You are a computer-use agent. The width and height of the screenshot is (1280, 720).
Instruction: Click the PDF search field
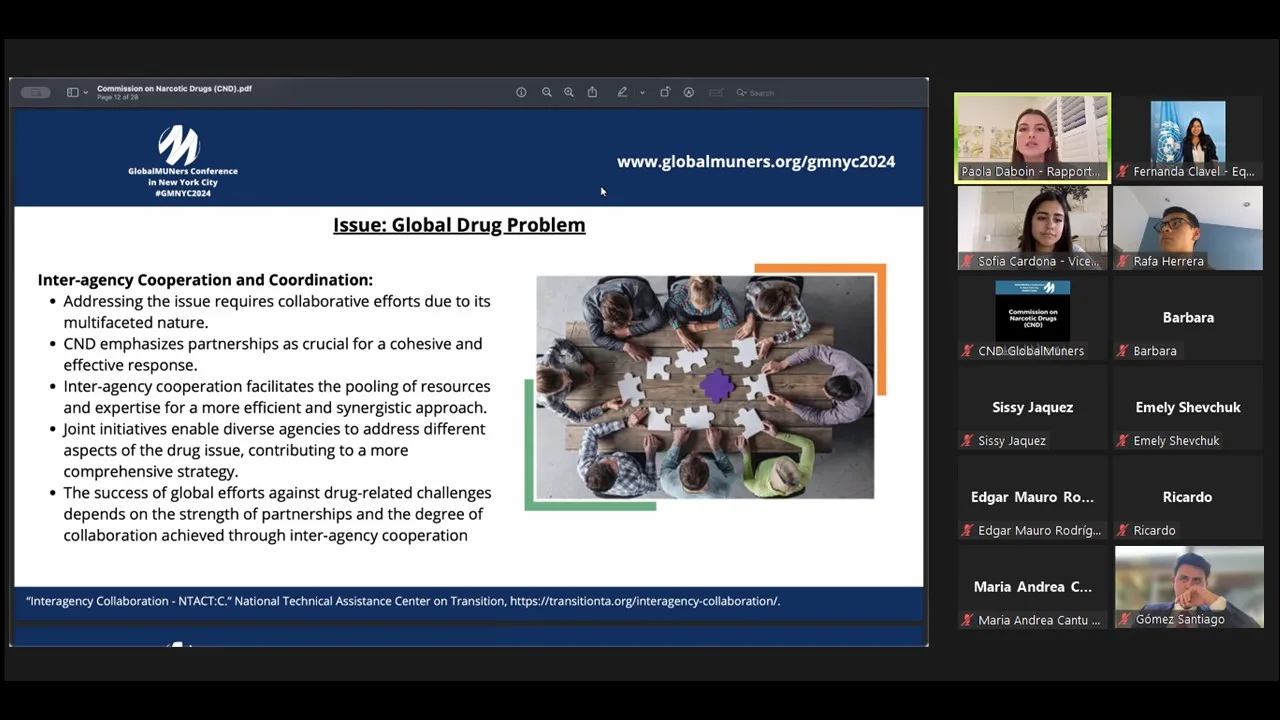(762, 93)
